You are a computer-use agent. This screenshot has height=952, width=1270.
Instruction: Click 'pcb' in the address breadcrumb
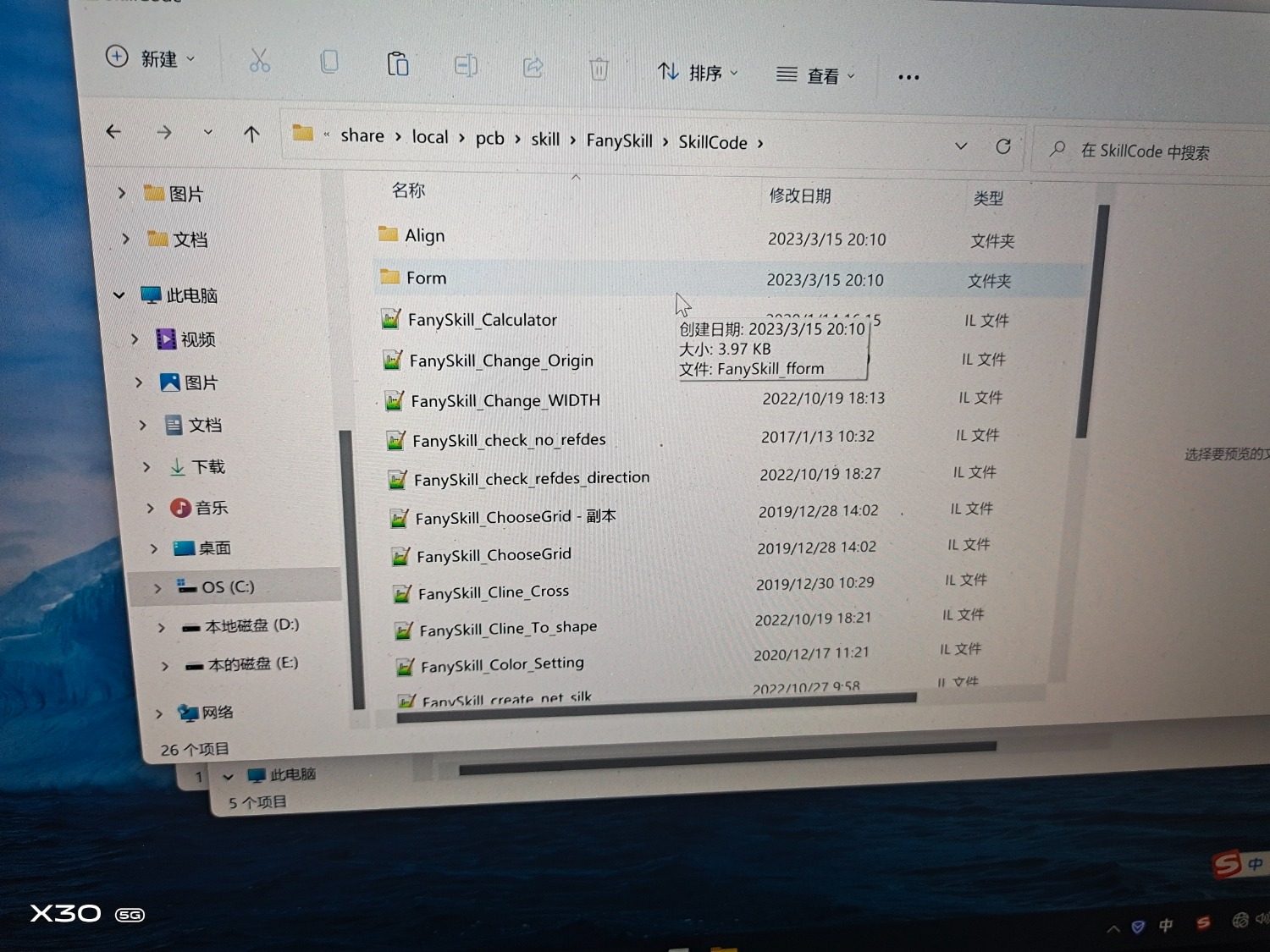tap(489, 139)
